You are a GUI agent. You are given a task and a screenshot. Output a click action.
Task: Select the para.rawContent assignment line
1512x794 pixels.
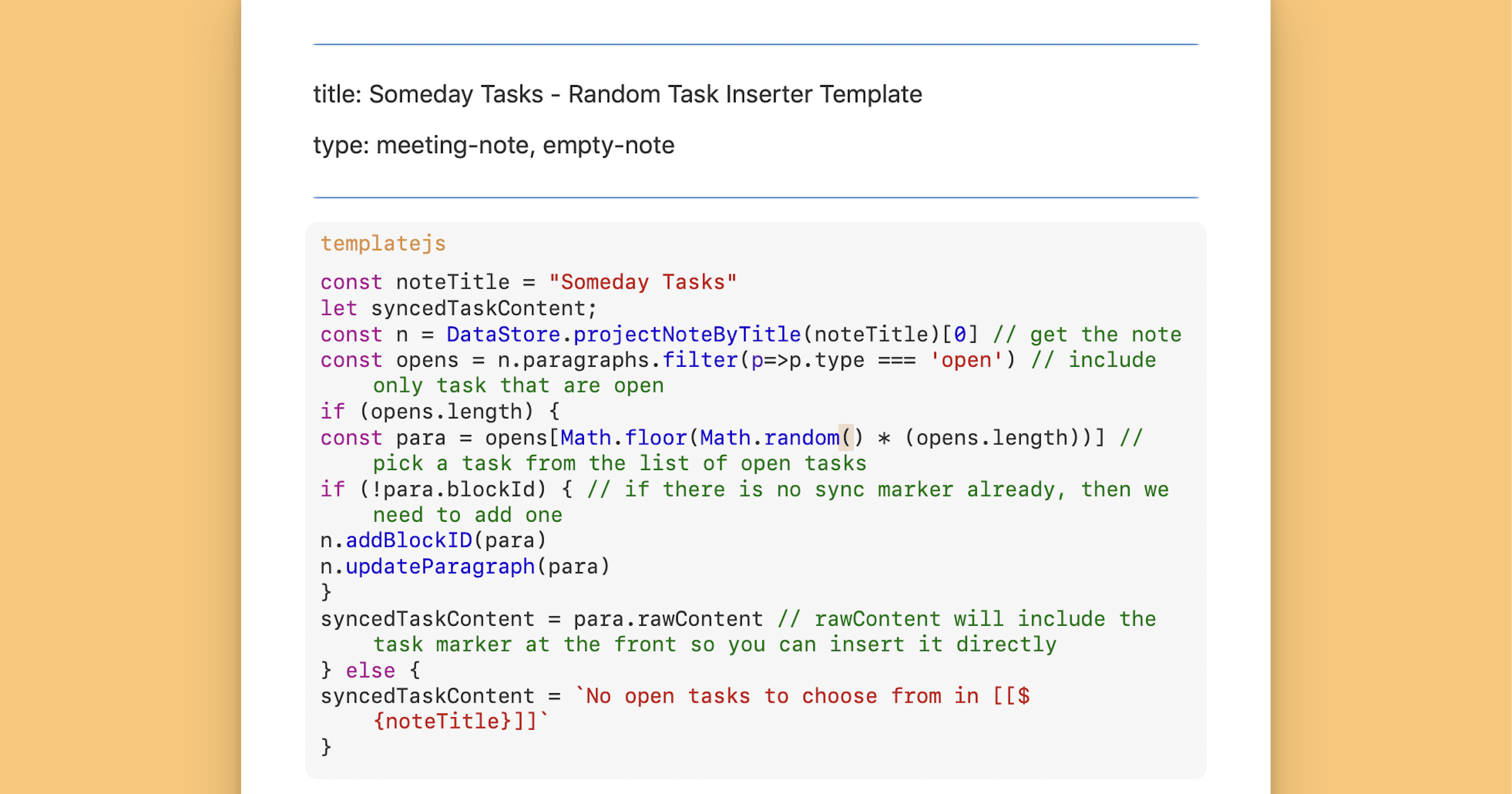coord(542,618)
